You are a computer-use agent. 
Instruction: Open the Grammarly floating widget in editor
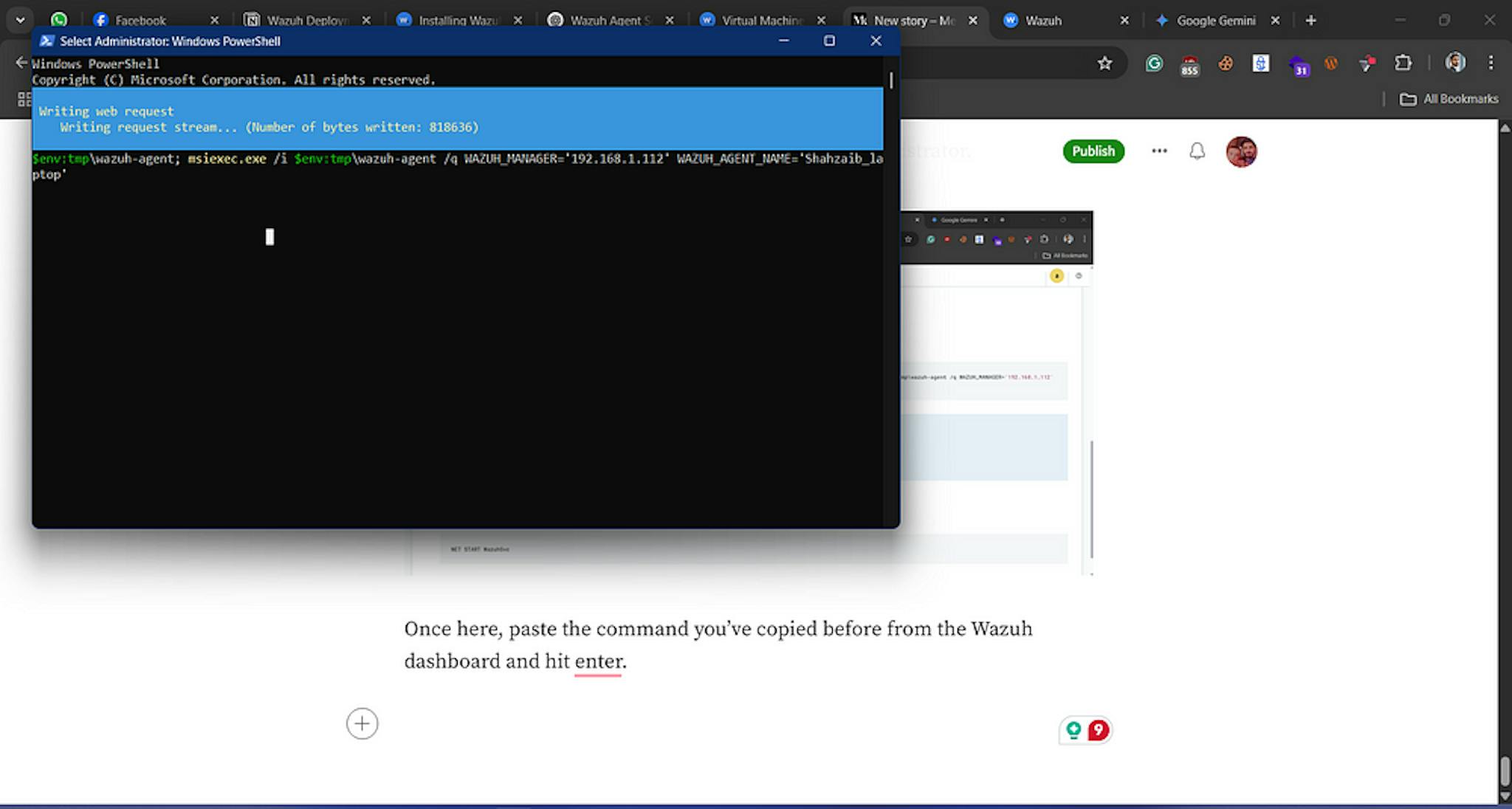1073,730
